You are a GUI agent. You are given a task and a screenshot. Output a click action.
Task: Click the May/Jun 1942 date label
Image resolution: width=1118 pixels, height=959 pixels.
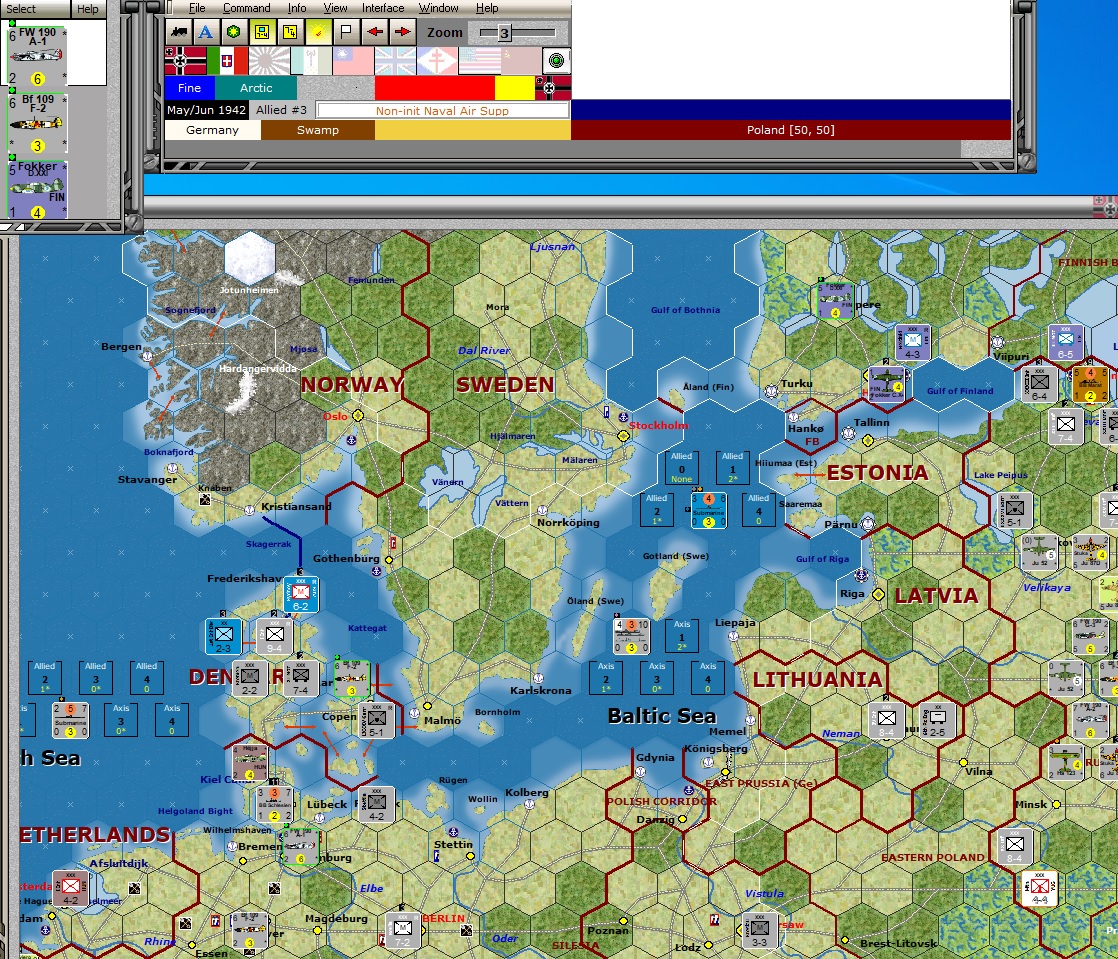pyautogui.click(x=207, y=110)
